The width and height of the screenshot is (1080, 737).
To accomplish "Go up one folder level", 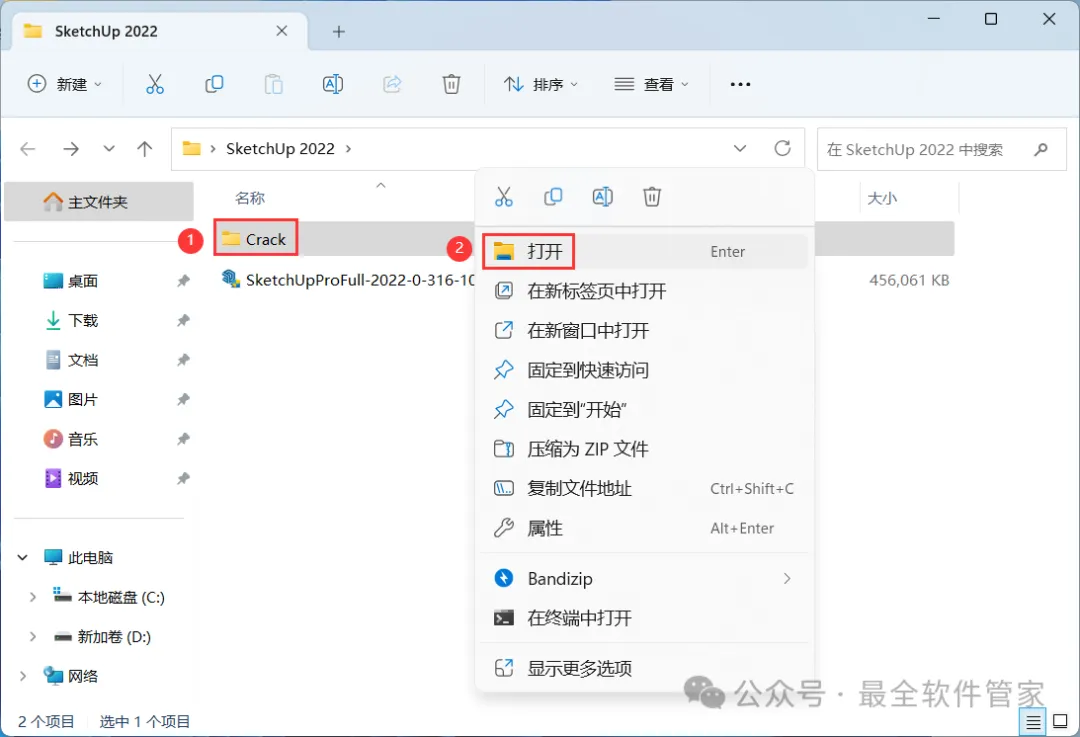I will pos(145,149).
